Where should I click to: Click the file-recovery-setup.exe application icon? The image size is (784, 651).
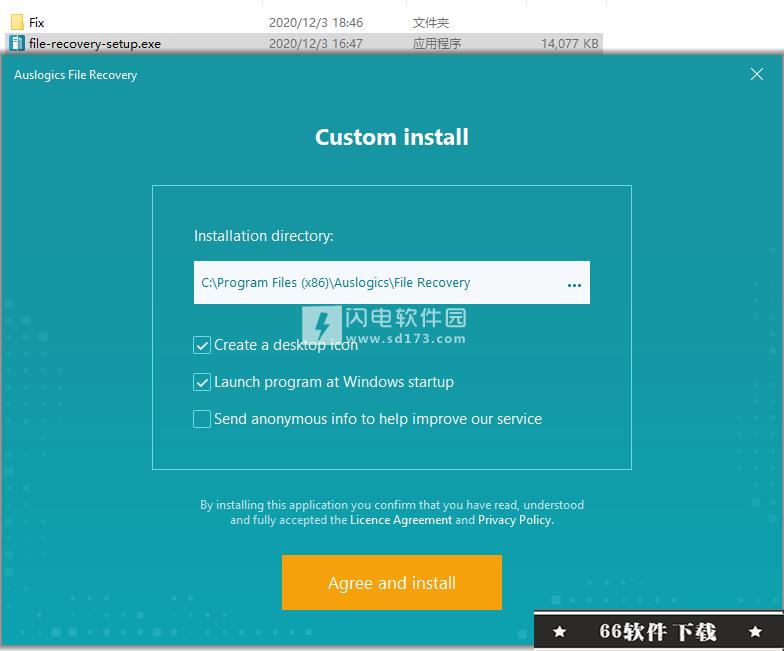click(x=17, y=43)
